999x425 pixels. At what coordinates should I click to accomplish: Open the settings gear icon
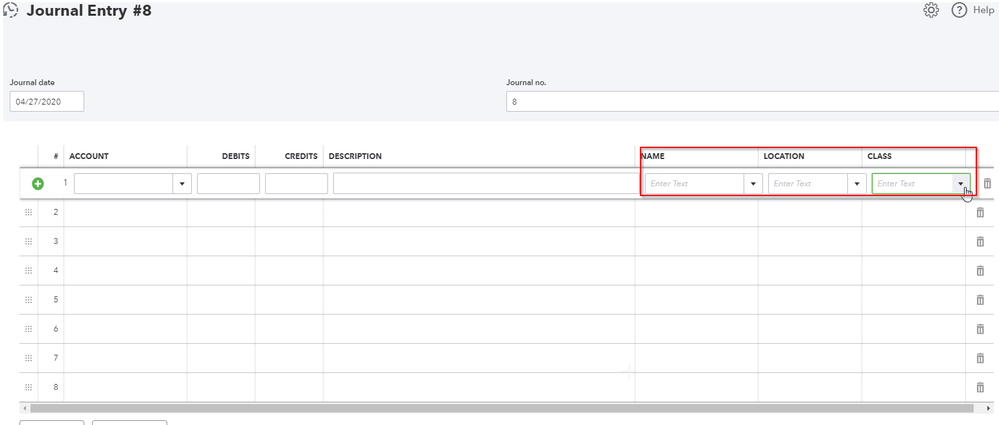(x=931, y=10)
